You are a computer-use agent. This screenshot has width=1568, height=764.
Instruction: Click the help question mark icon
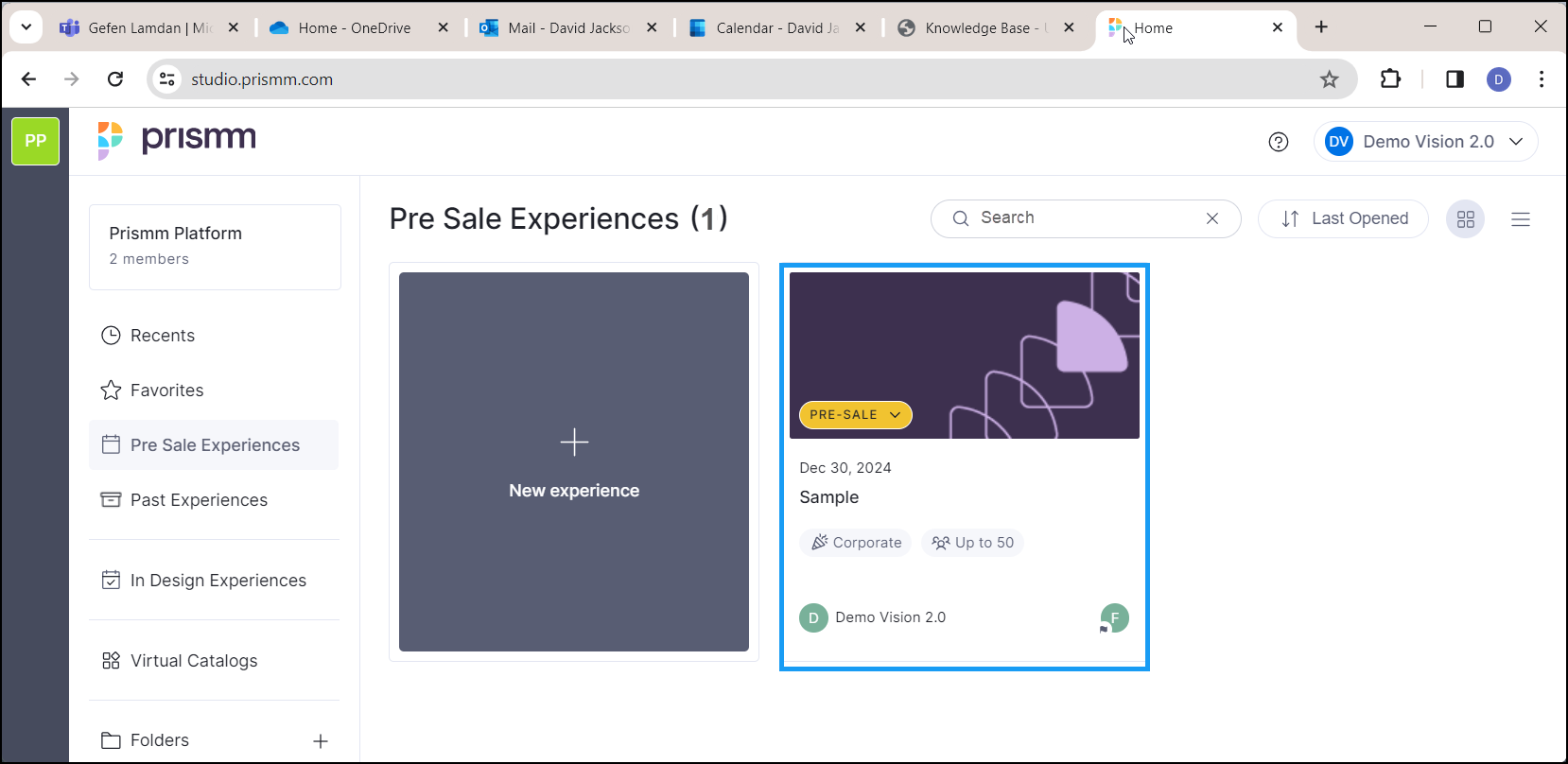point(1278,142)
